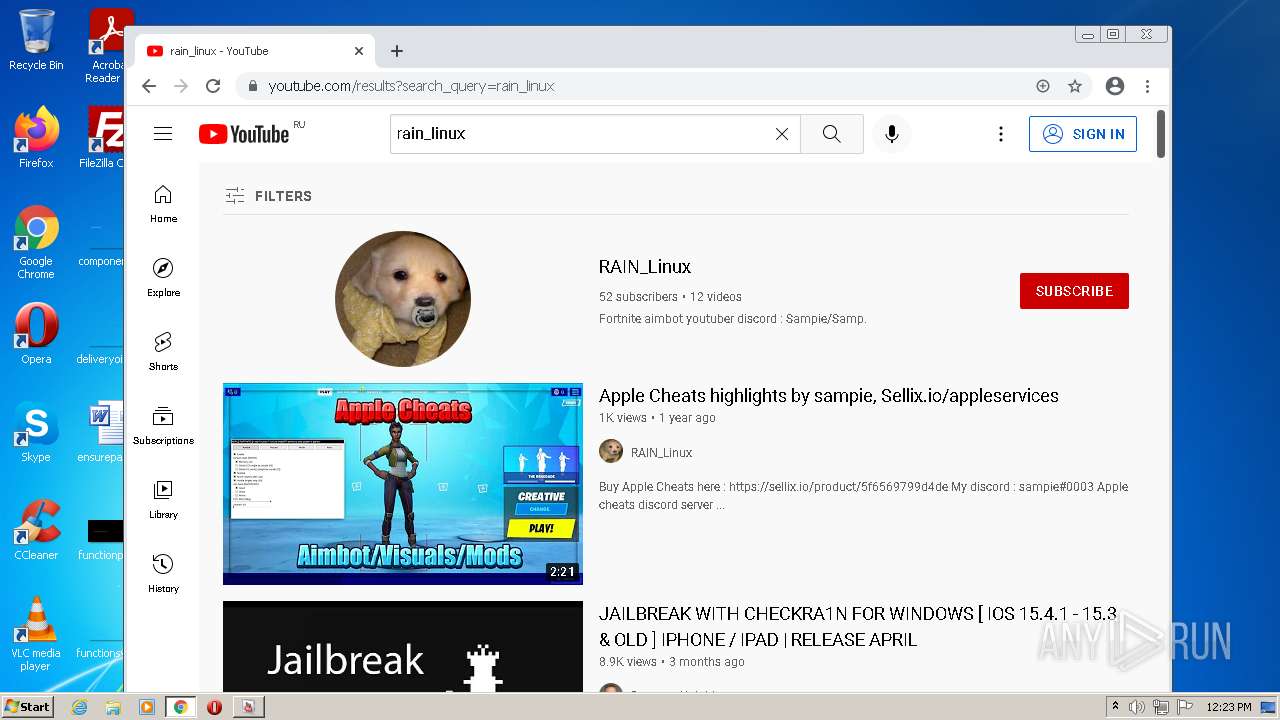Play the Jailbreak video thumbnail
Screen dimensions: 1280x720
coord(403,647)
